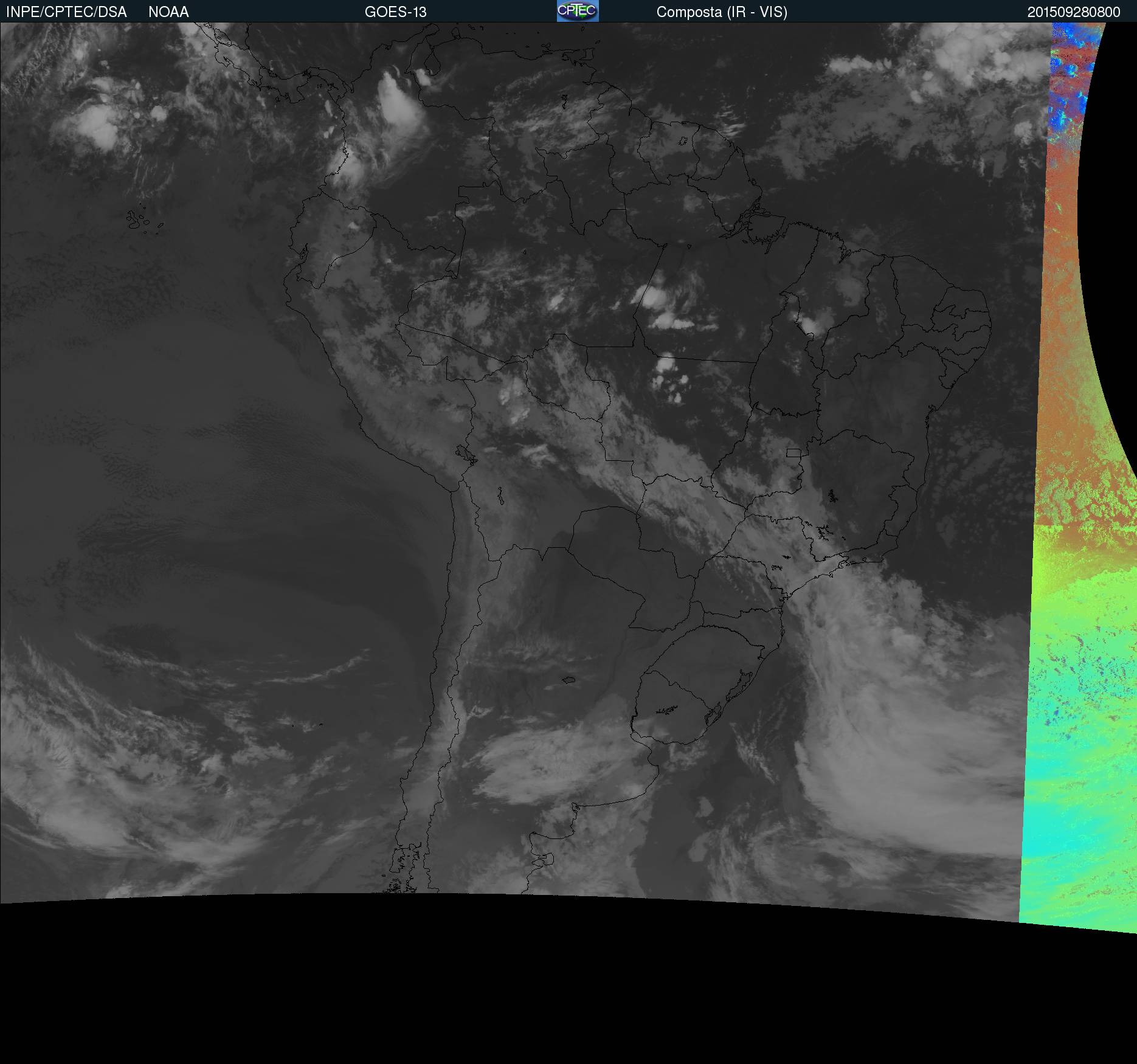This screenshot has height=1064, width=1137.
Task: Click the INPE/CPTEC/DSA header text
Action: coord(66,12)
